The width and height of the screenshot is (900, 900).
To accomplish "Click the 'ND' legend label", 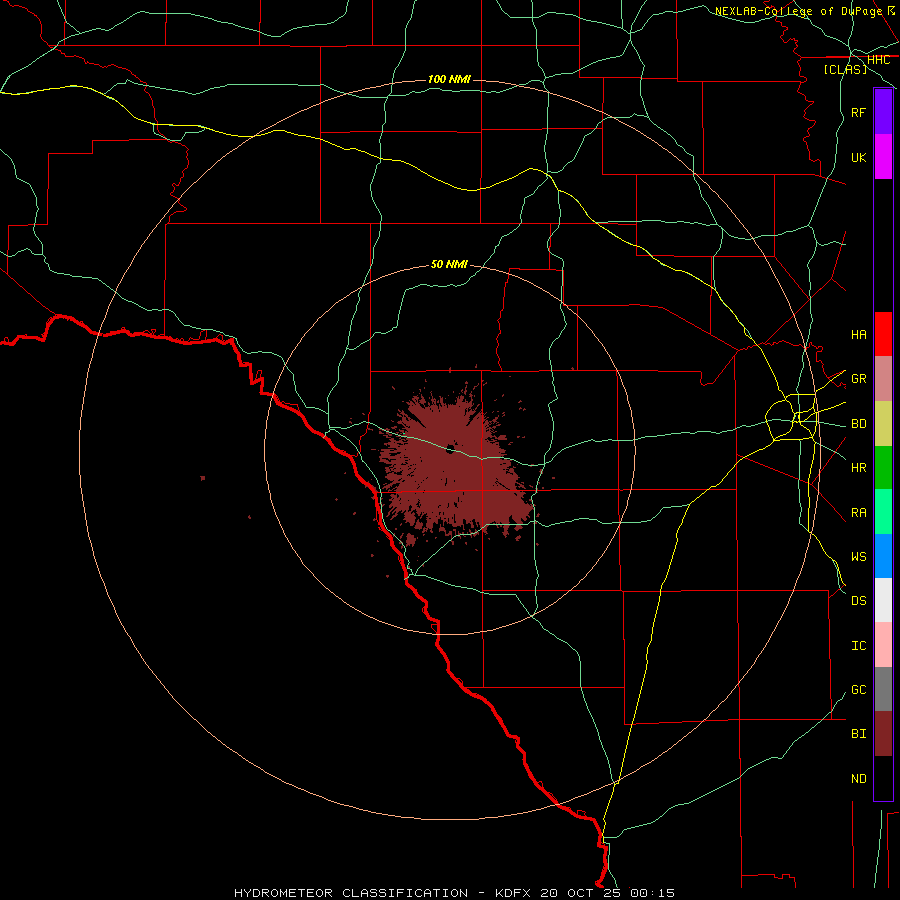I will tap(858, 779).
